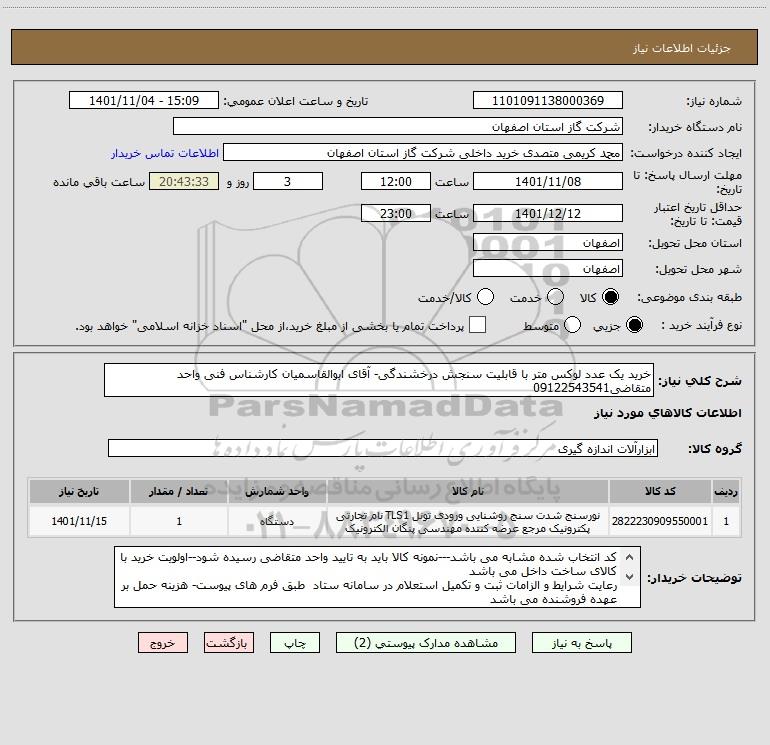
Task: Click the deadline time field 12:00
Action: [396, 181]
